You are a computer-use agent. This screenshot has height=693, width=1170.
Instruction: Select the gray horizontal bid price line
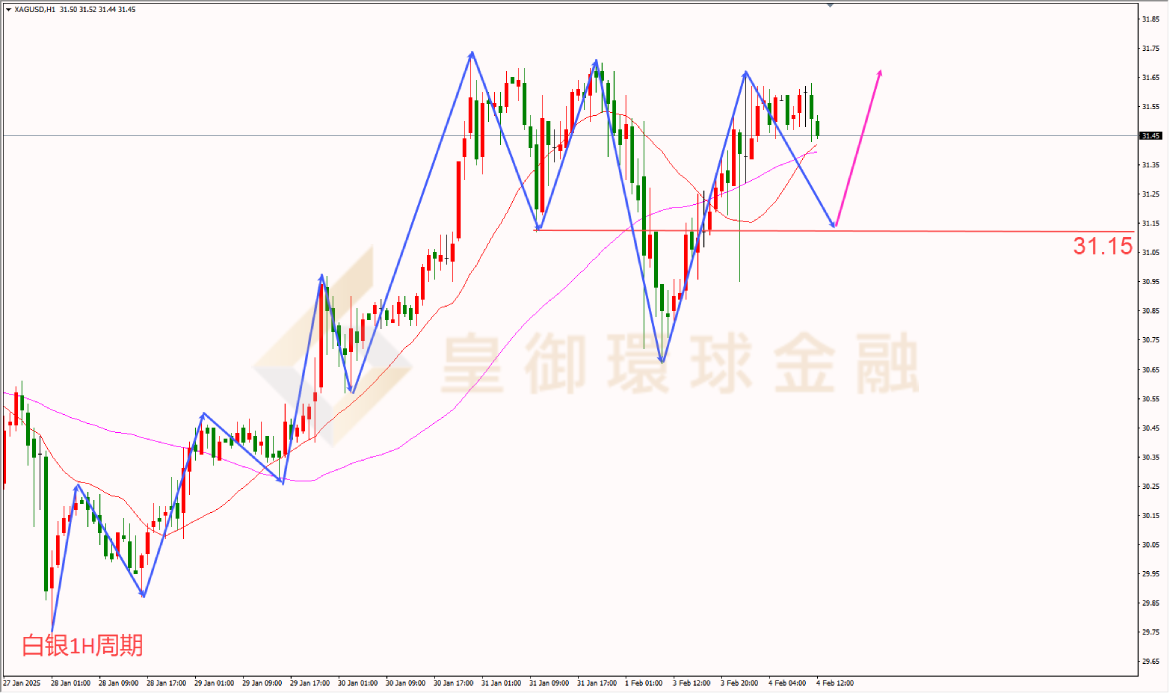click(570, 136)
